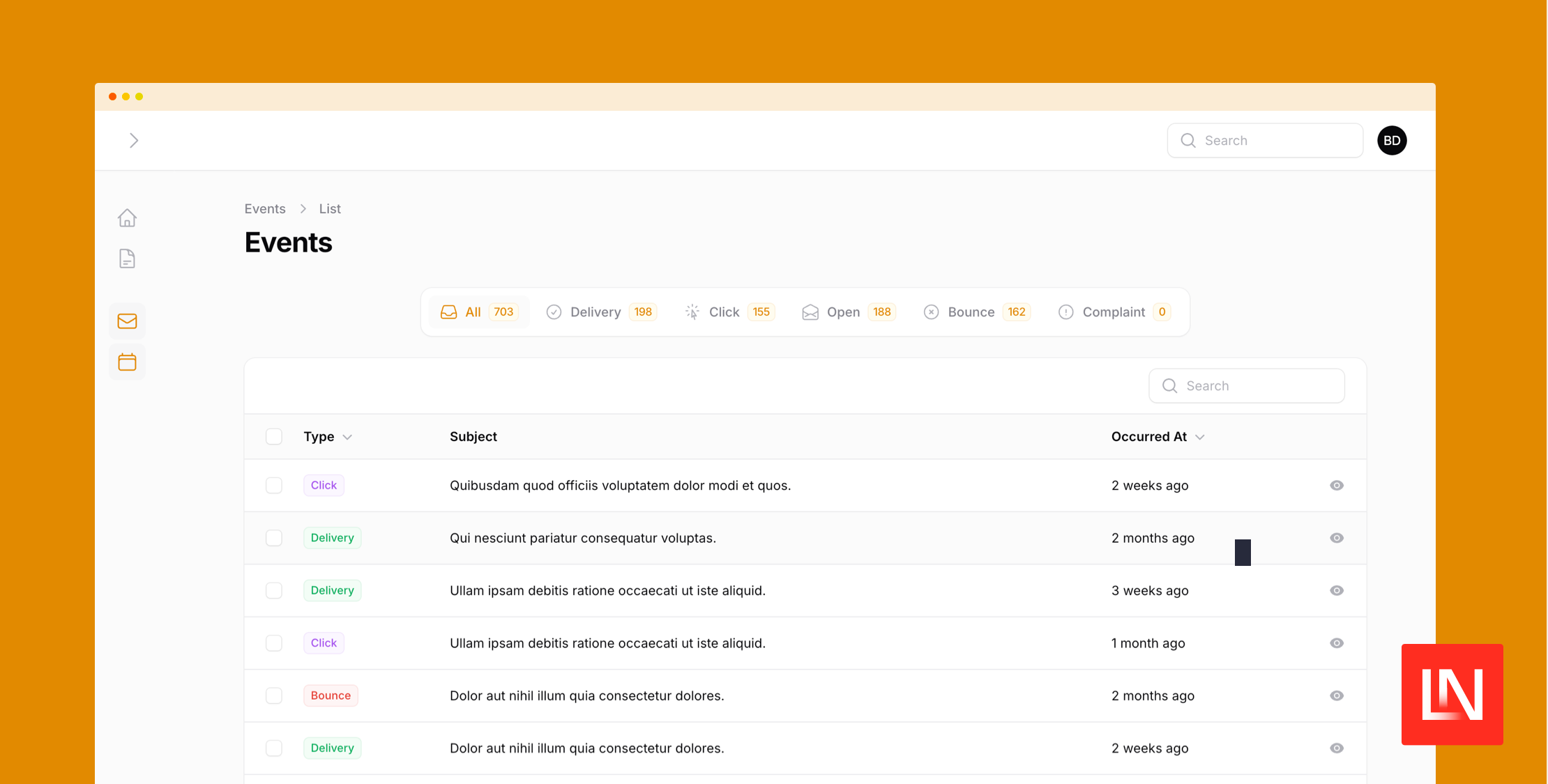Click the sidebar navigation forward chevron

coord(135,140)
